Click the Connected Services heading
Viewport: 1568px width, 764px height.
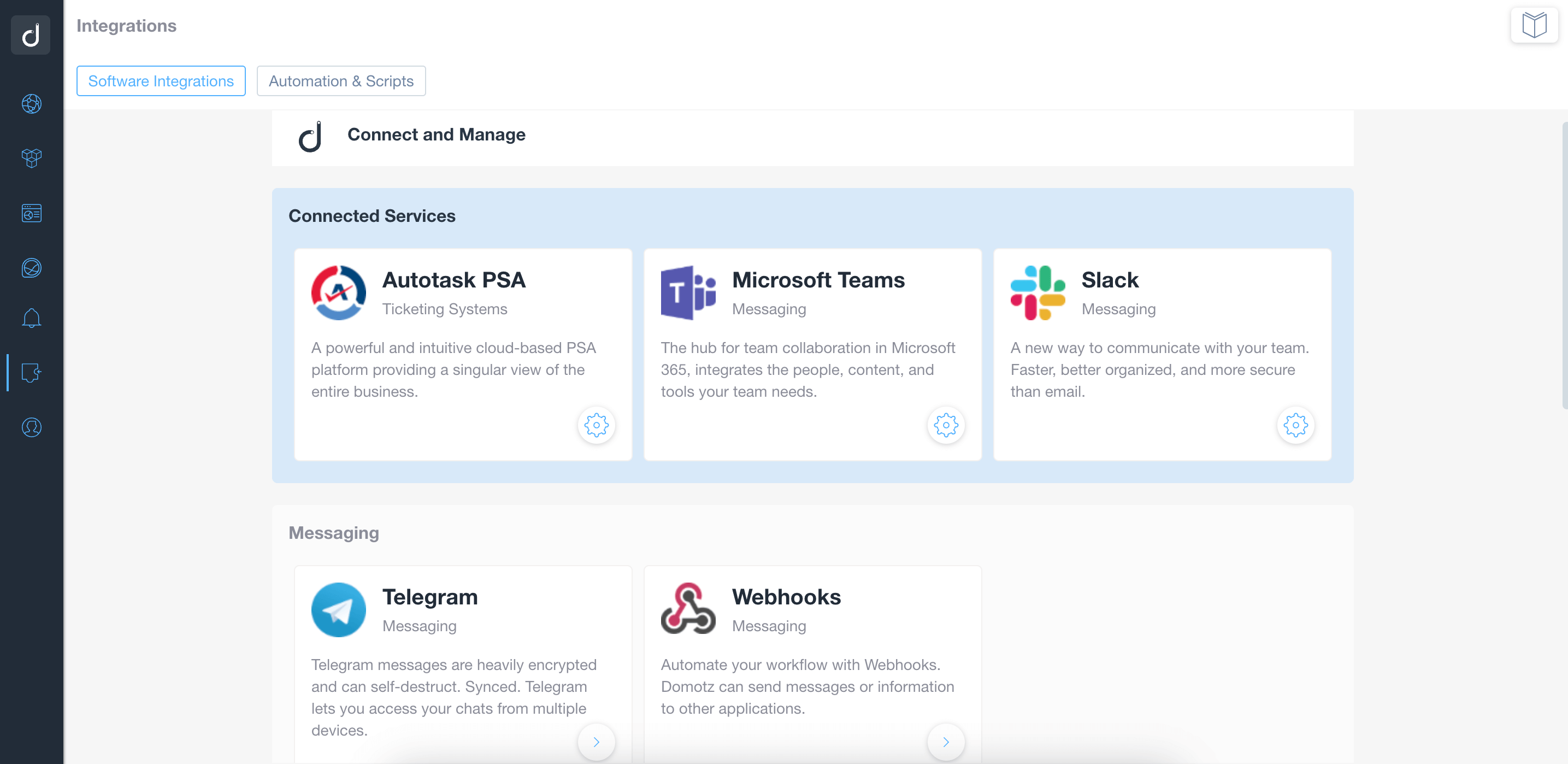click(x=372, y=216)
